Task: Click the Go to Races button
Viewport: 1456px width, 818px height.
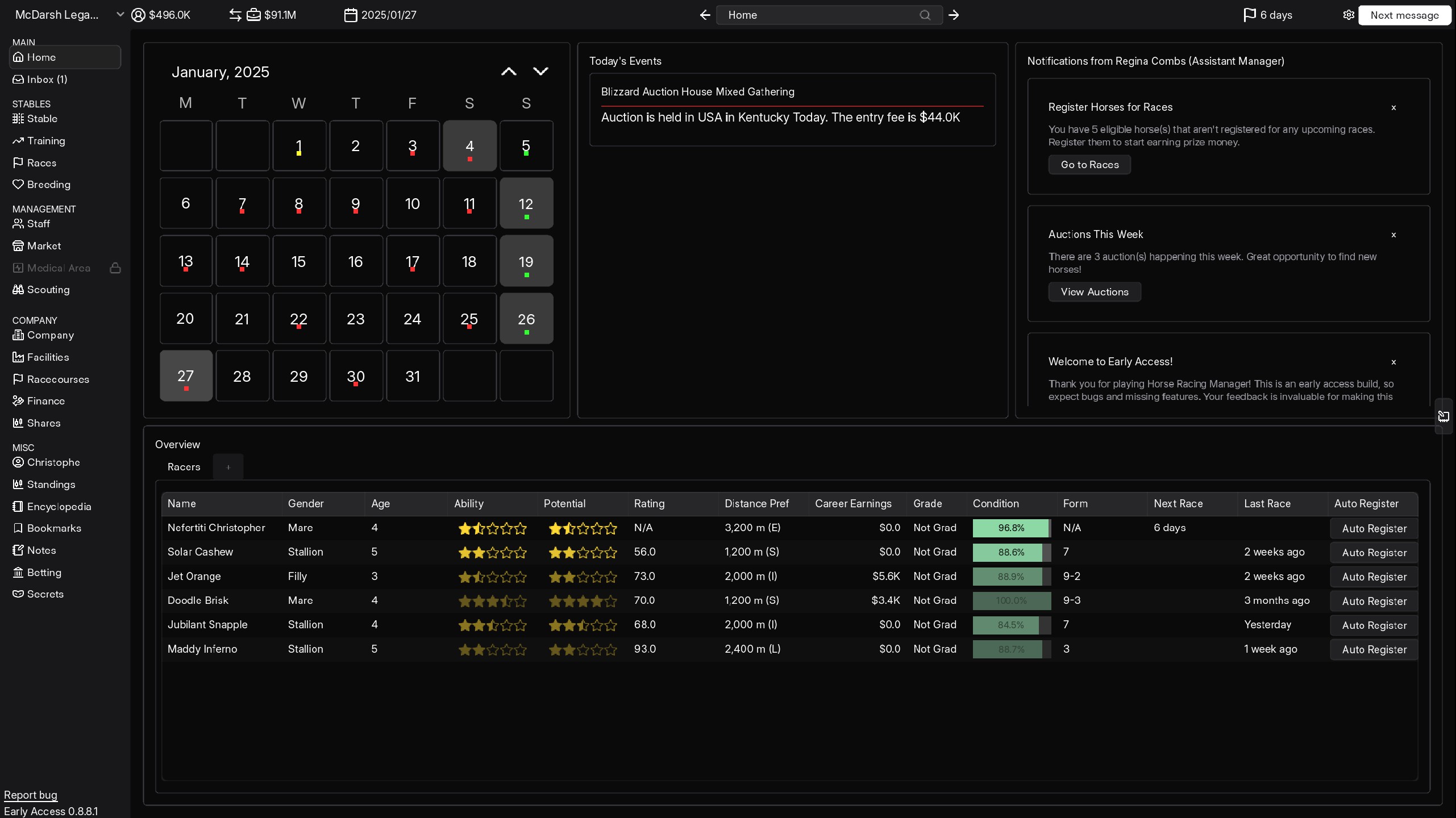Action: (x=1089, y=165)
